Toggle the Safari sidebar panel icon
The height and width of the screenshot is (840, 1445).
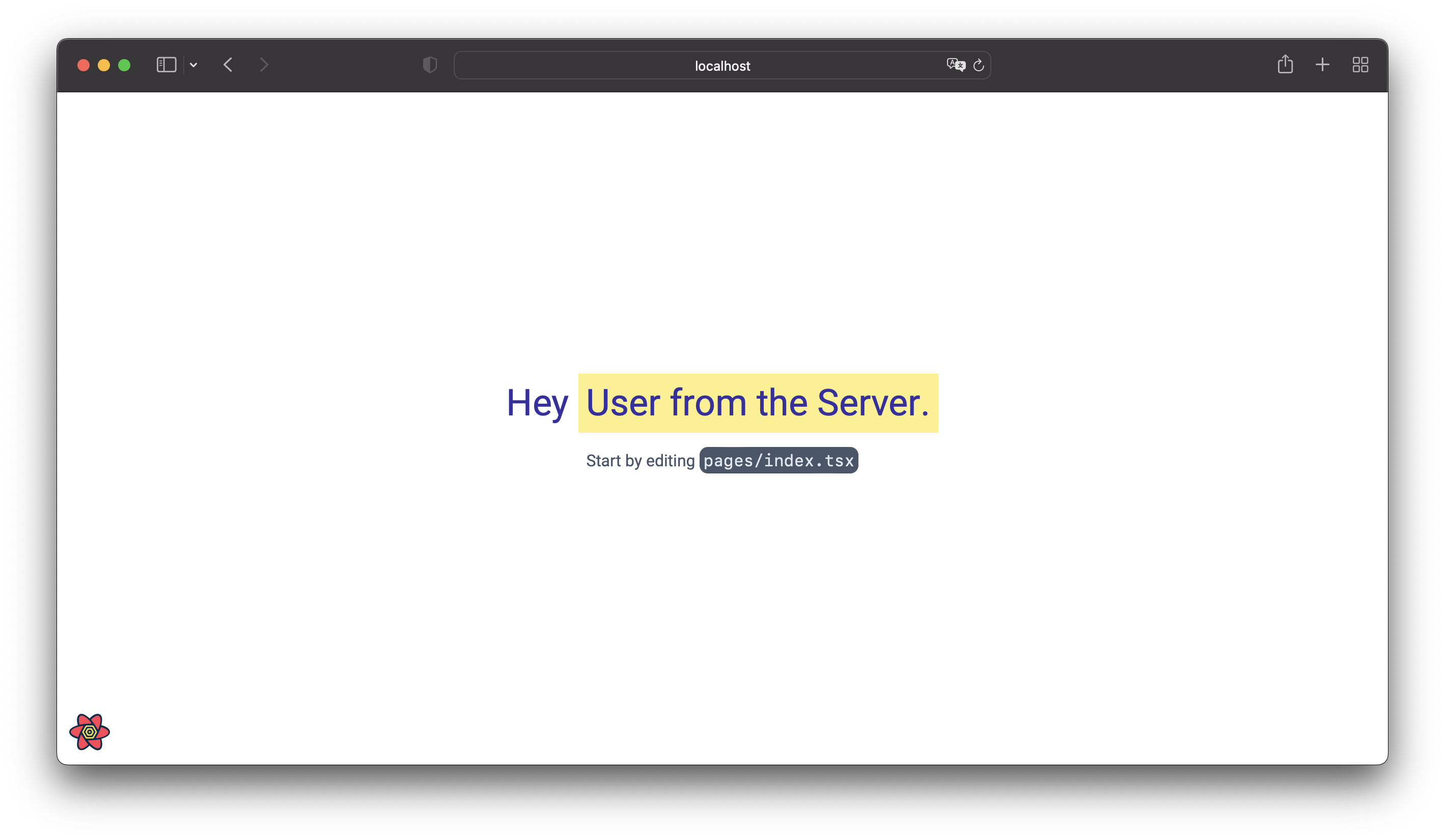[166, 65]
